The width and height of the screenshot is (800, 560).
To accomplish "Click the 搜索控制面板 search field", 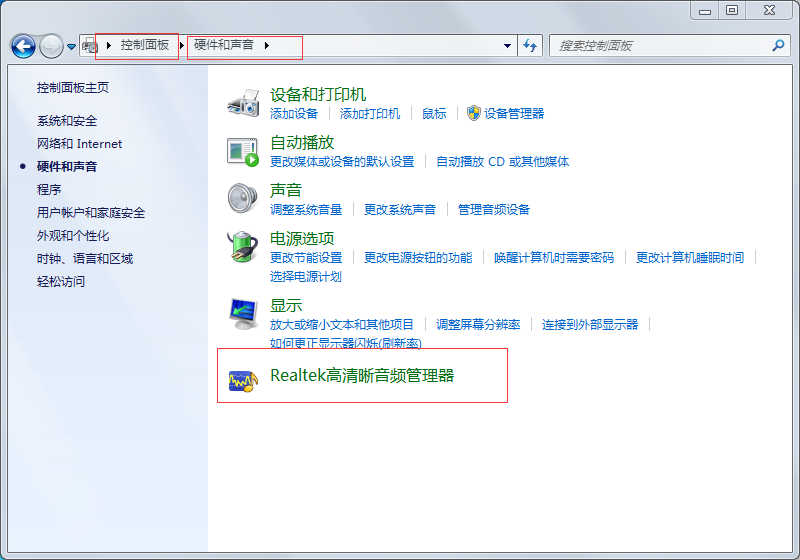I will coord(660,46).
